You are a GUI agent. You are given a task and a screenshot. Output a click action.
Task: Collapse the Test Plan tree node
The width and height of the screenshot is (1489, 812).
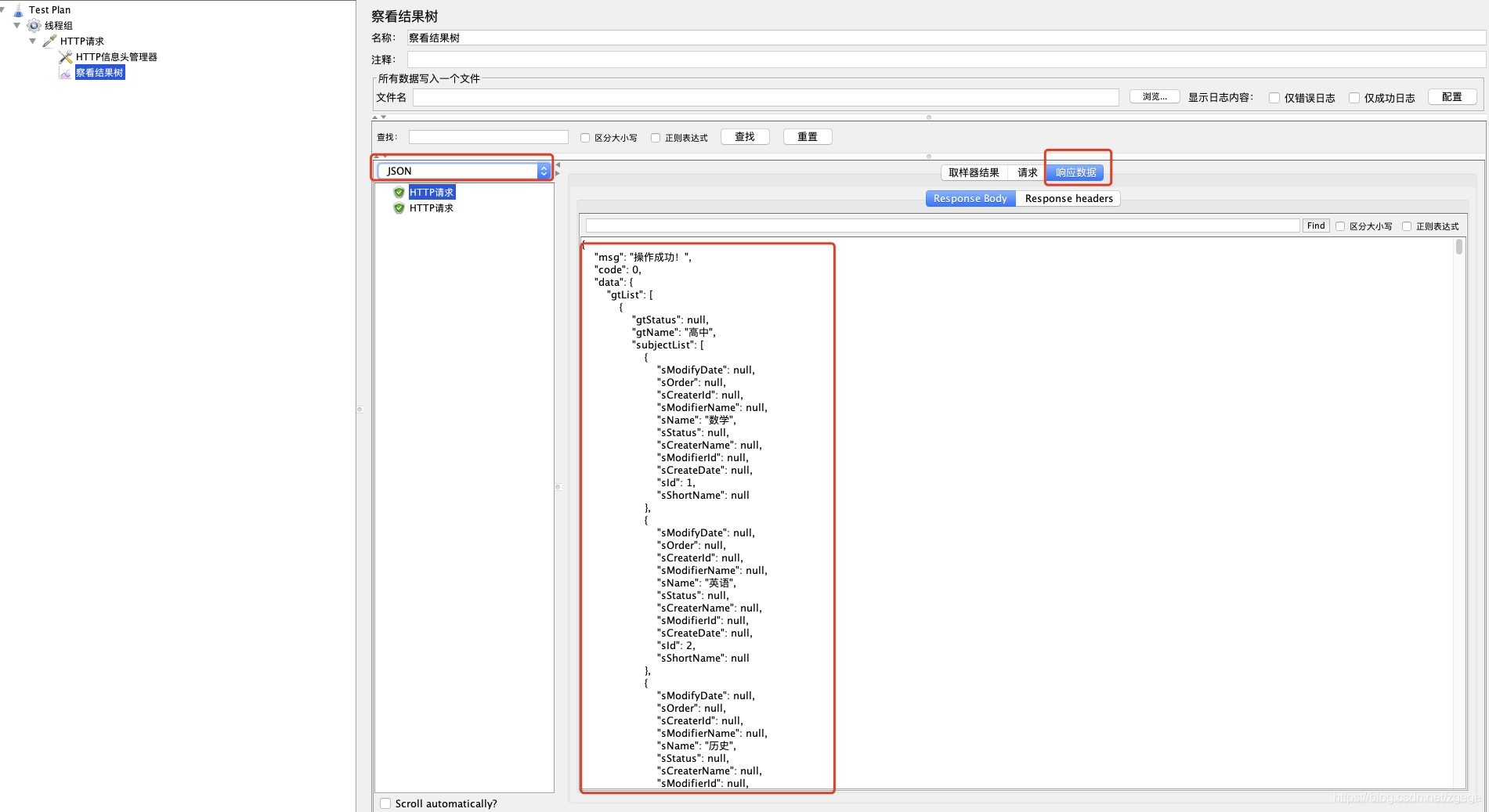[2, 9]
